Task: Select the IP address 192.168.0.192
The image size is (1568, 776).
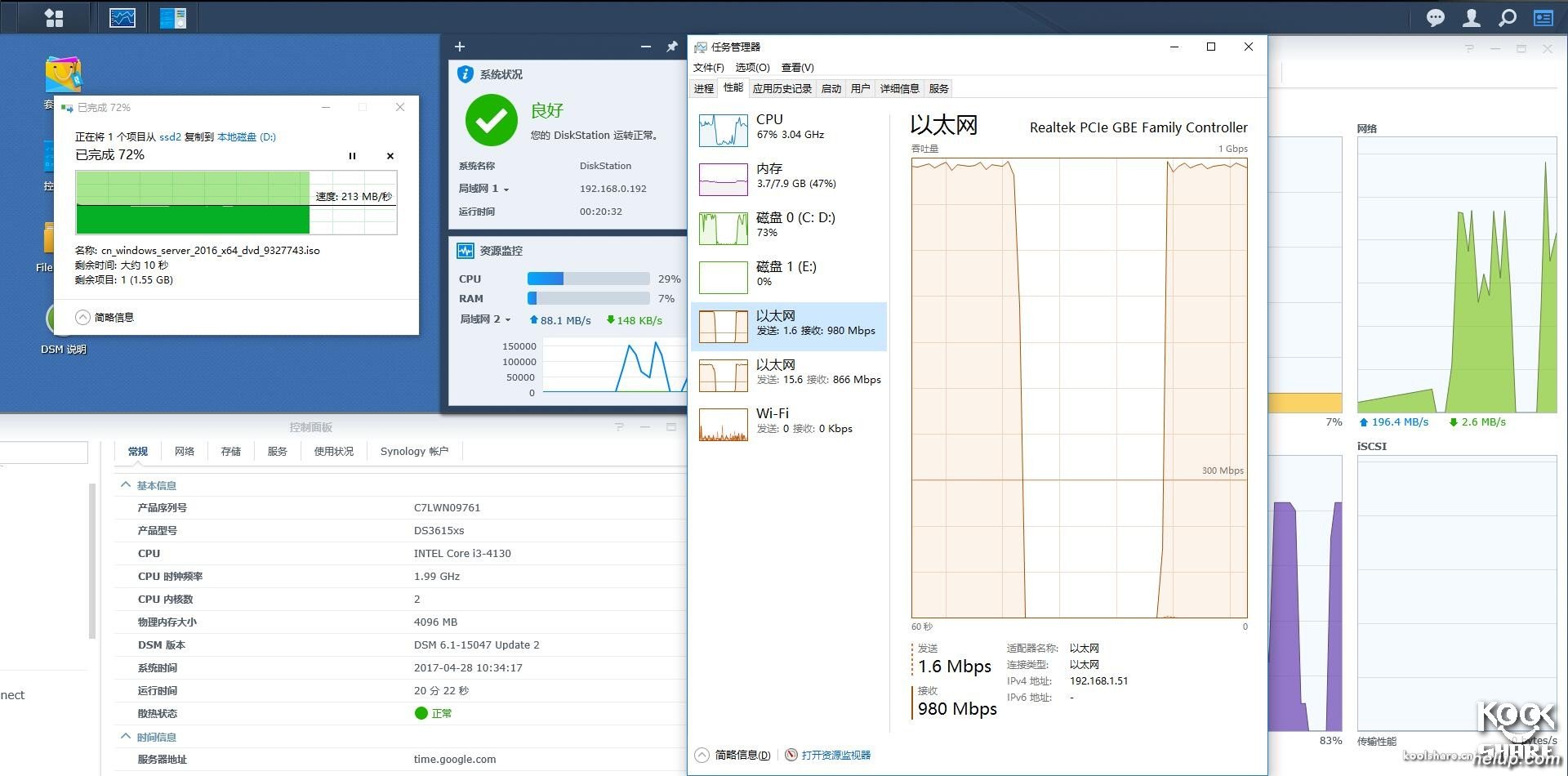Action: (x=612, y=189)
